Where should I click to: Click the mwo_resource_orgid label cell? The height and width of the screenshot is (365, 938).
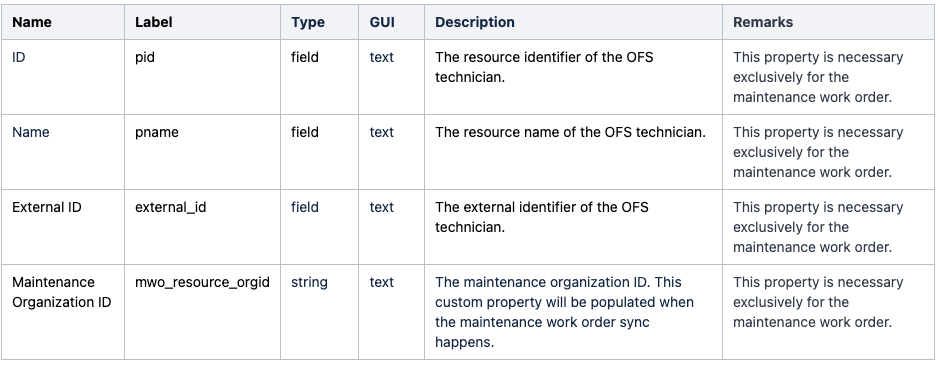(x=202, y=282)
